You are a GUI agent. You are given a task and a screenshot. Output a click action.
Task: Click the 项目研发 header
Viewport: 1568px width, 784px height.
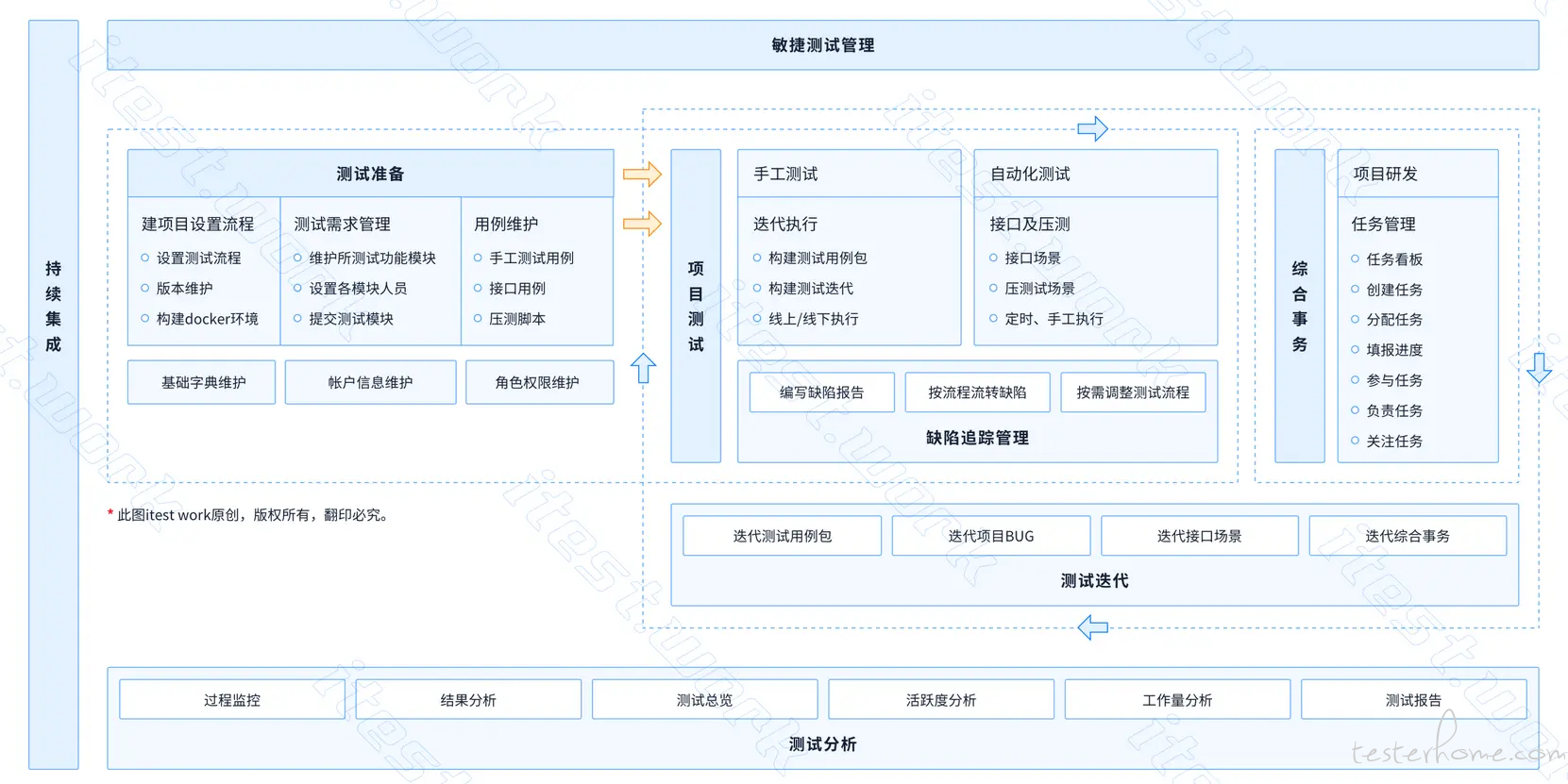[x=1418, y=174]
